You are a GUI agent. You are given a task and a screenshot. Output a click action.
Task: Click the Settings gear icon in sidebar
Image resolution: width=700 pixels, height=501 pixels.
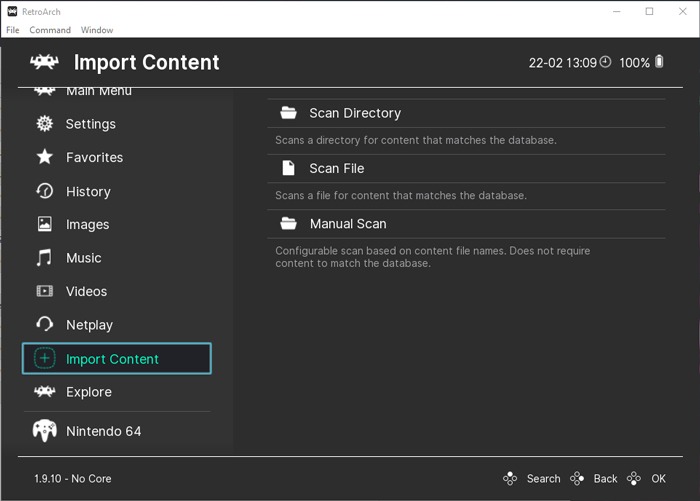[45, 124]
